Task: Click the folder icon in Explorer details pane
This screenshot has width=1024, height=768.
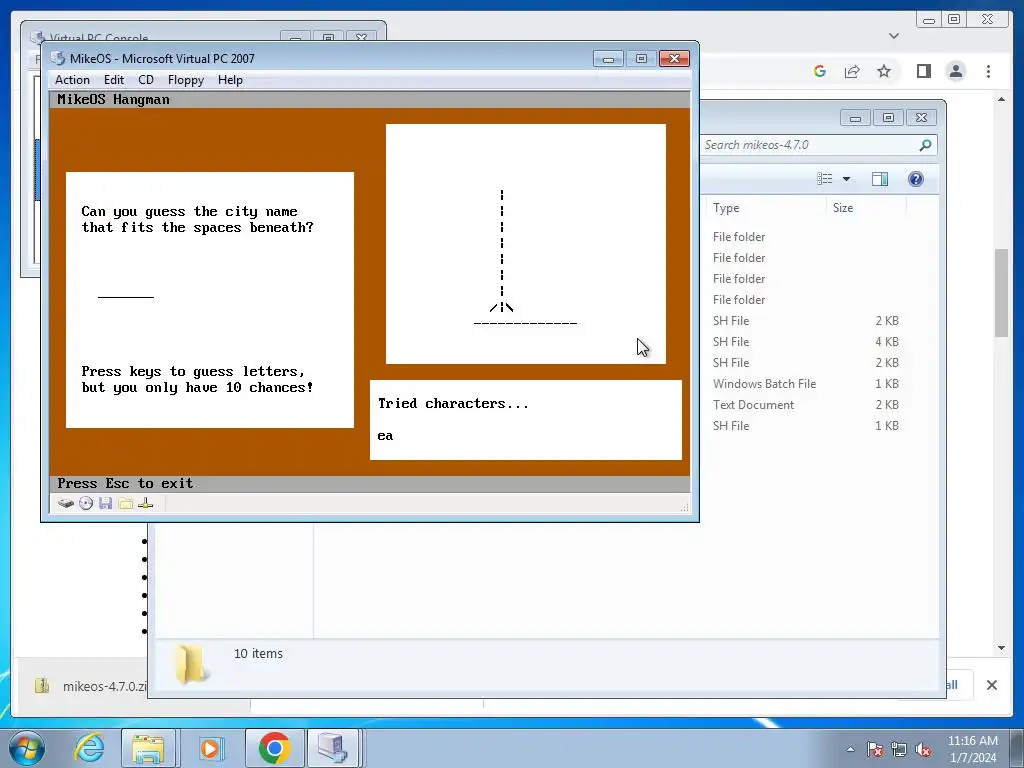Action: click(190, 664)
